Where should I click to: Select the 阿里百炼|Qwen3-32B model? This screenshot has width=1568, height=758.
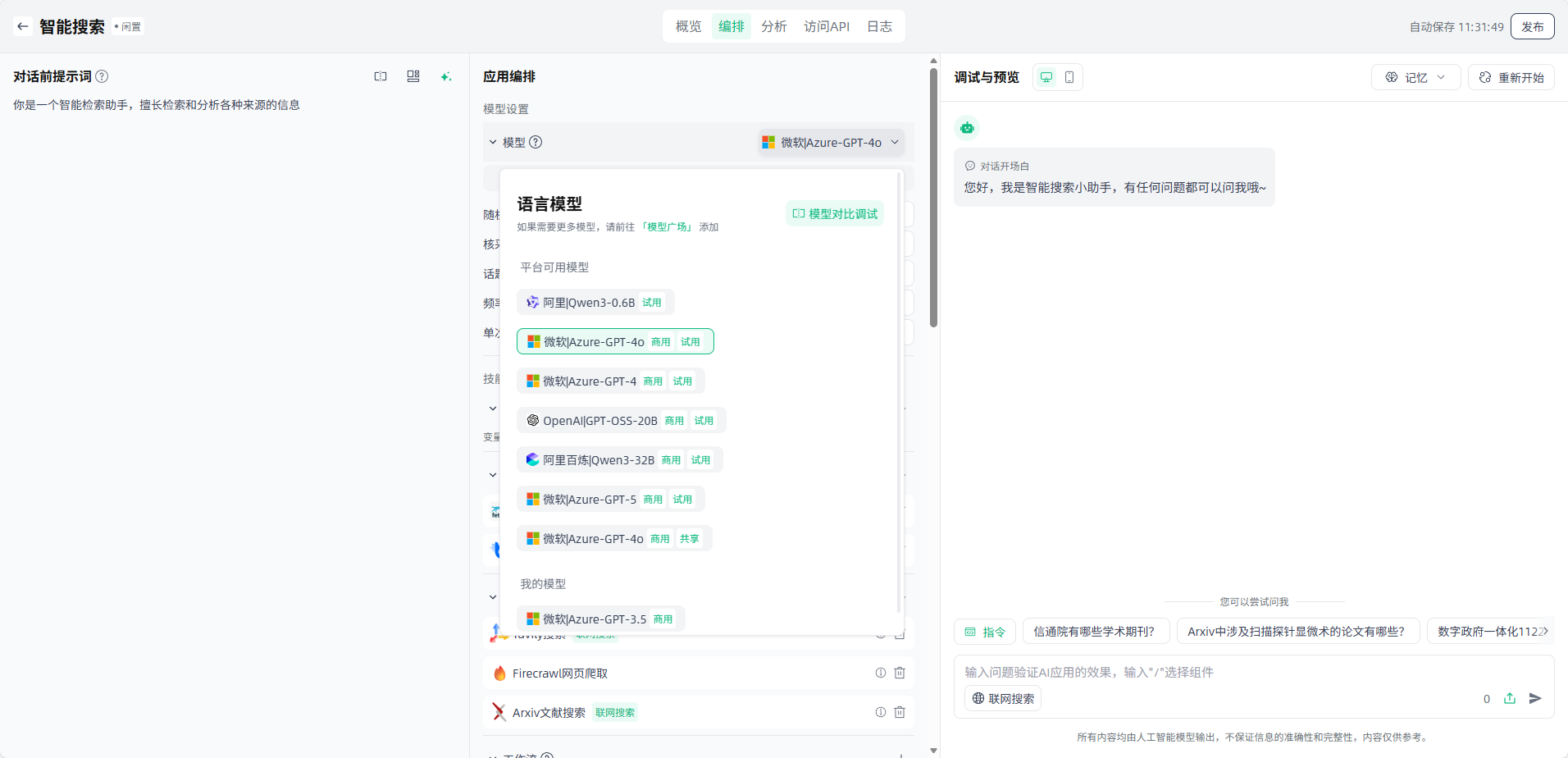coord(598,460)
